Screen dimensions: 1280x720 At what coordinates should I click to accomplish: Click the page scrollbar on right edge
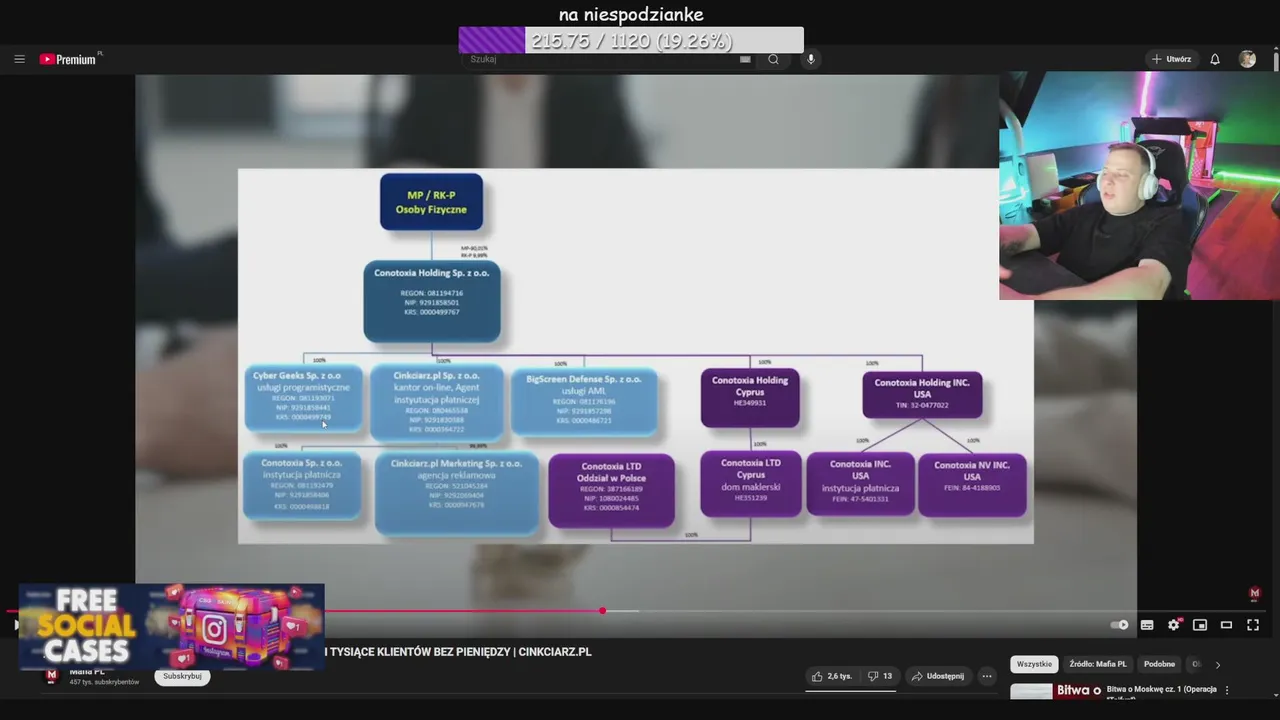coord(1276,60)
